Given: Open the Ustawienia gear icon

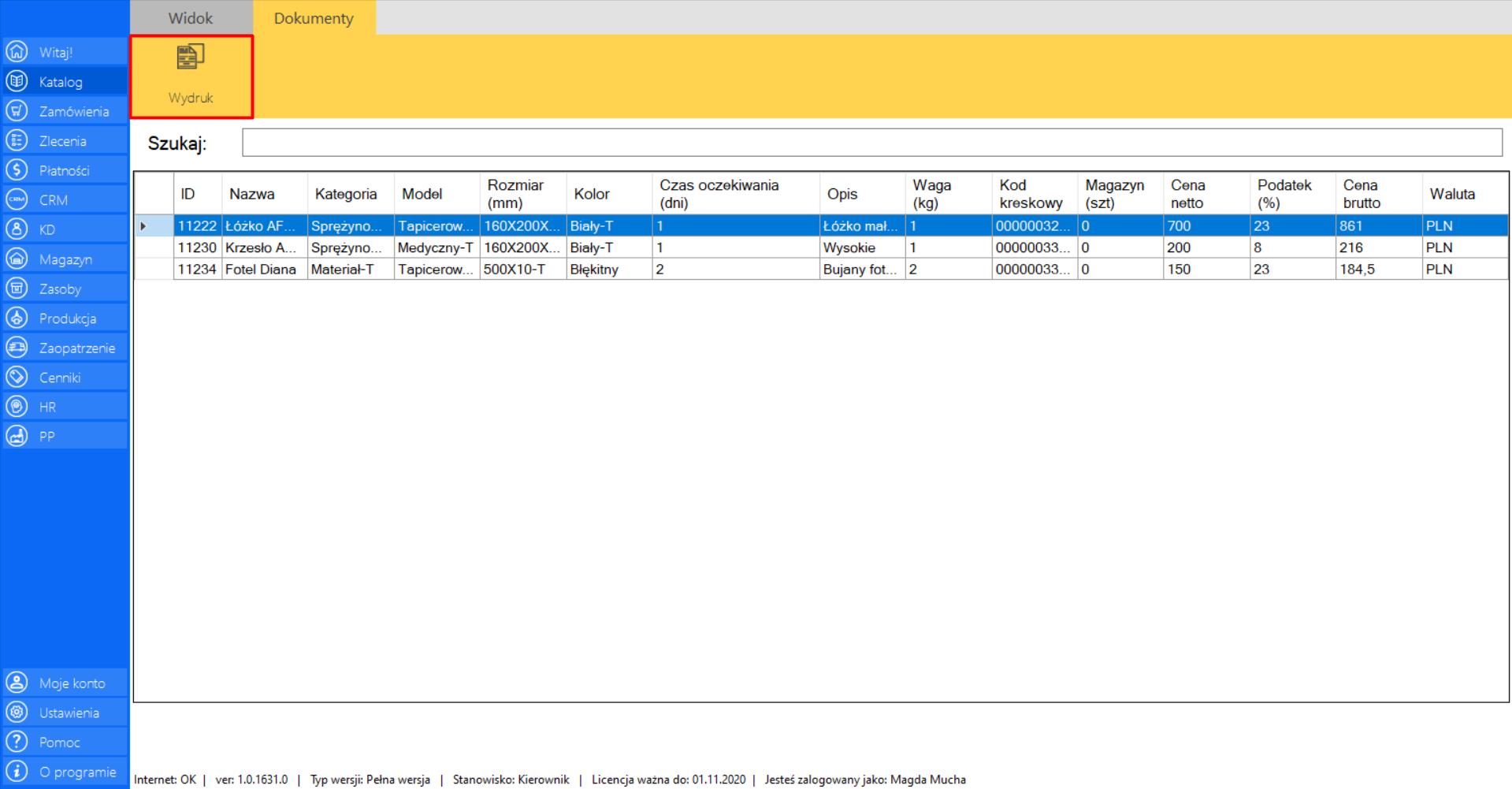Looking at the screenshot, I should 17,713.
